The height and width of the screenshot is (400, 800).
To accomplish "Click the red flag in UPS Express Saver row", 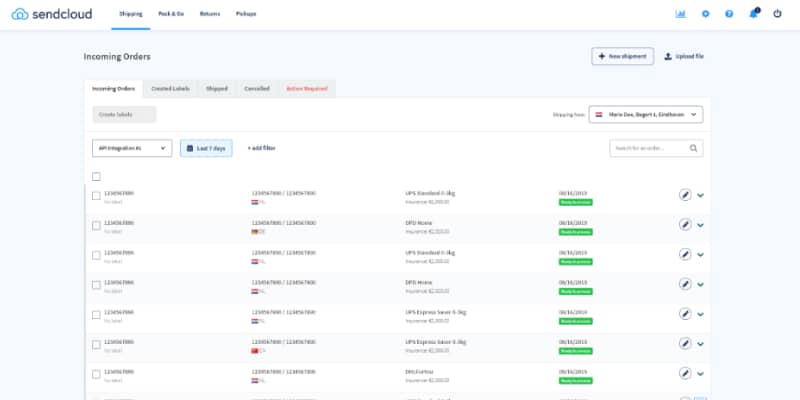I will (255, 351).
